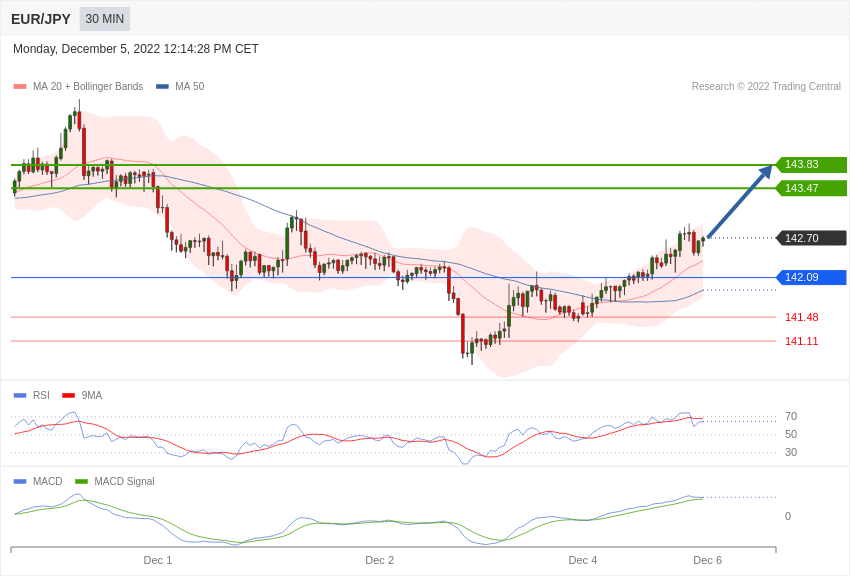Image resolution: width=850 pixels, height=576 pixels.
Task: Click the RSI legend label
Action: 41,396
